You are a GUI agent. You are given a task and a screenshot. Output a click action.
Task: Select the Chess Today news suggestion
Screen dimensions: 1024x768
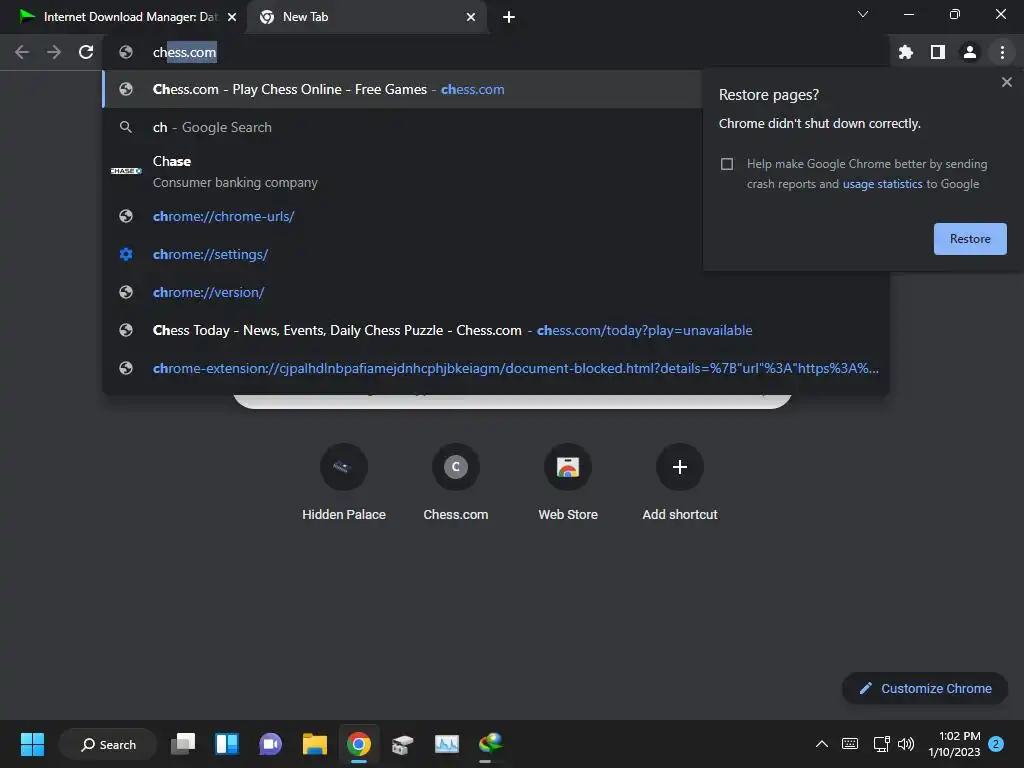click(496, 330)
